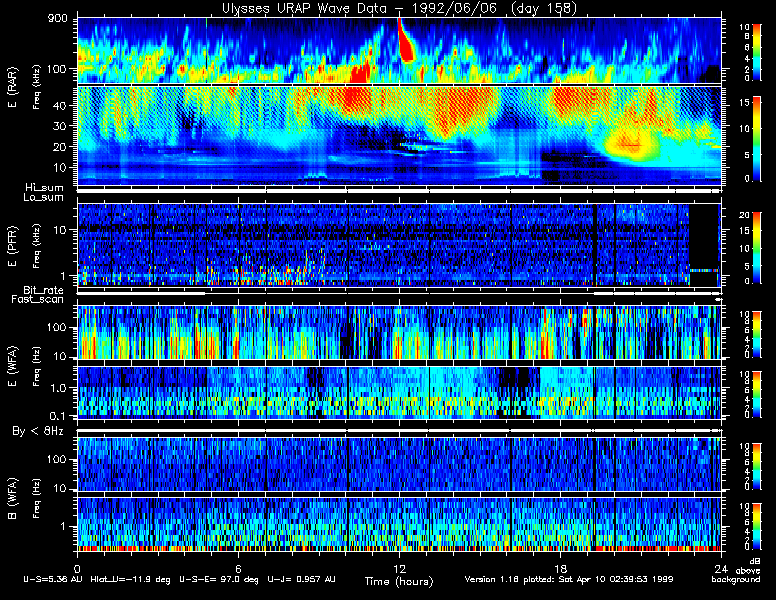Image resolution: width=776 pixels, height=600 pixels.
Task: Click the 'Hlat_U=-11.9 deg' footer text
Action: [131, 579]
